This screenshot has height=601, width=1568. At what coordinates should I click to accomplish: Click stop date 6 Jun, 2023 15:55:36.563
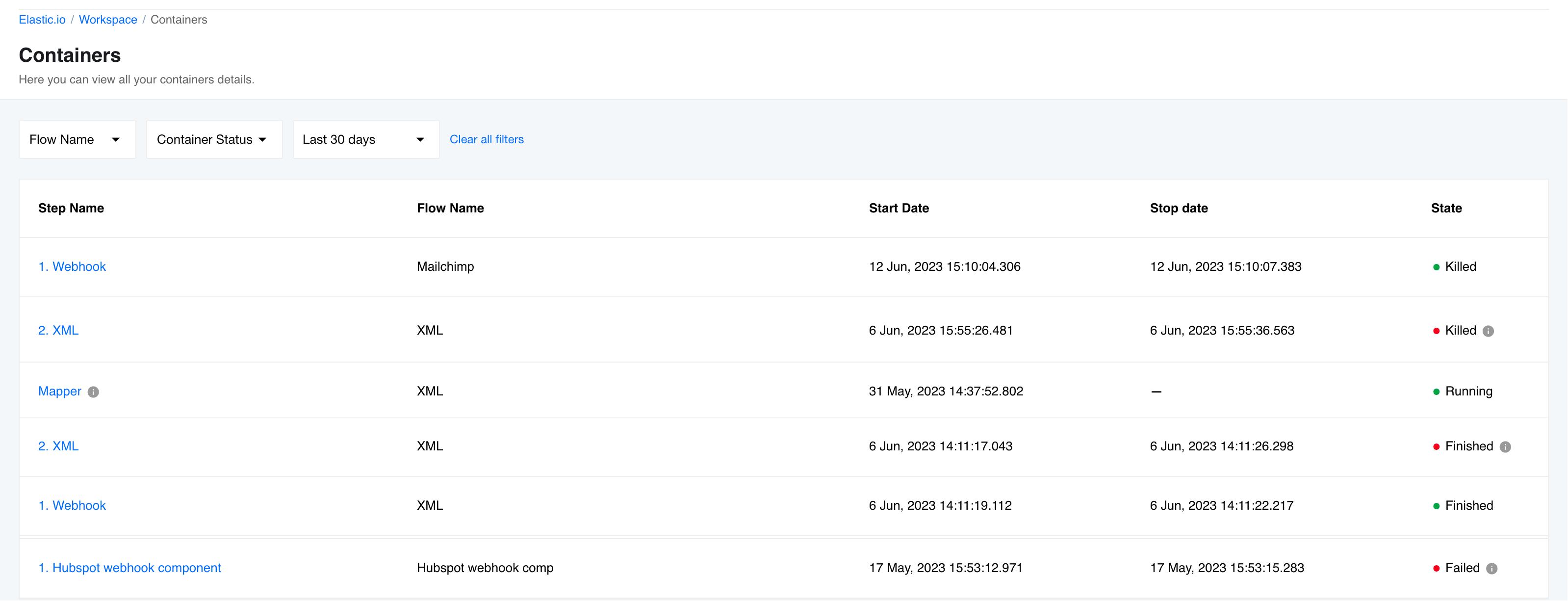click(1222, 331)
